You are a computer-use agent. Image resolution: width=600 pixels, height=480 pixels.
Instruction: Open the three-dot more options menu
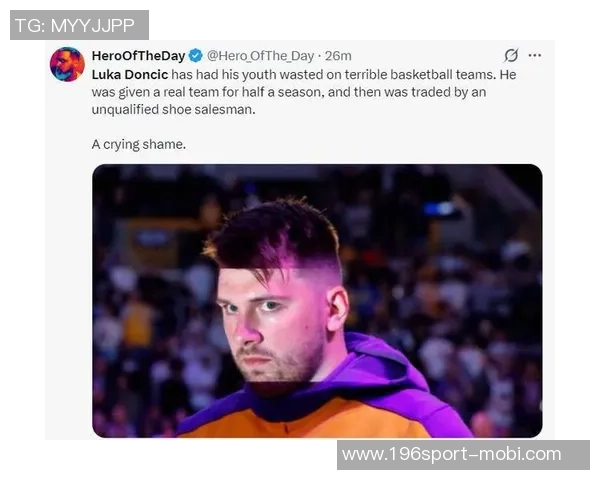(534, 56)
